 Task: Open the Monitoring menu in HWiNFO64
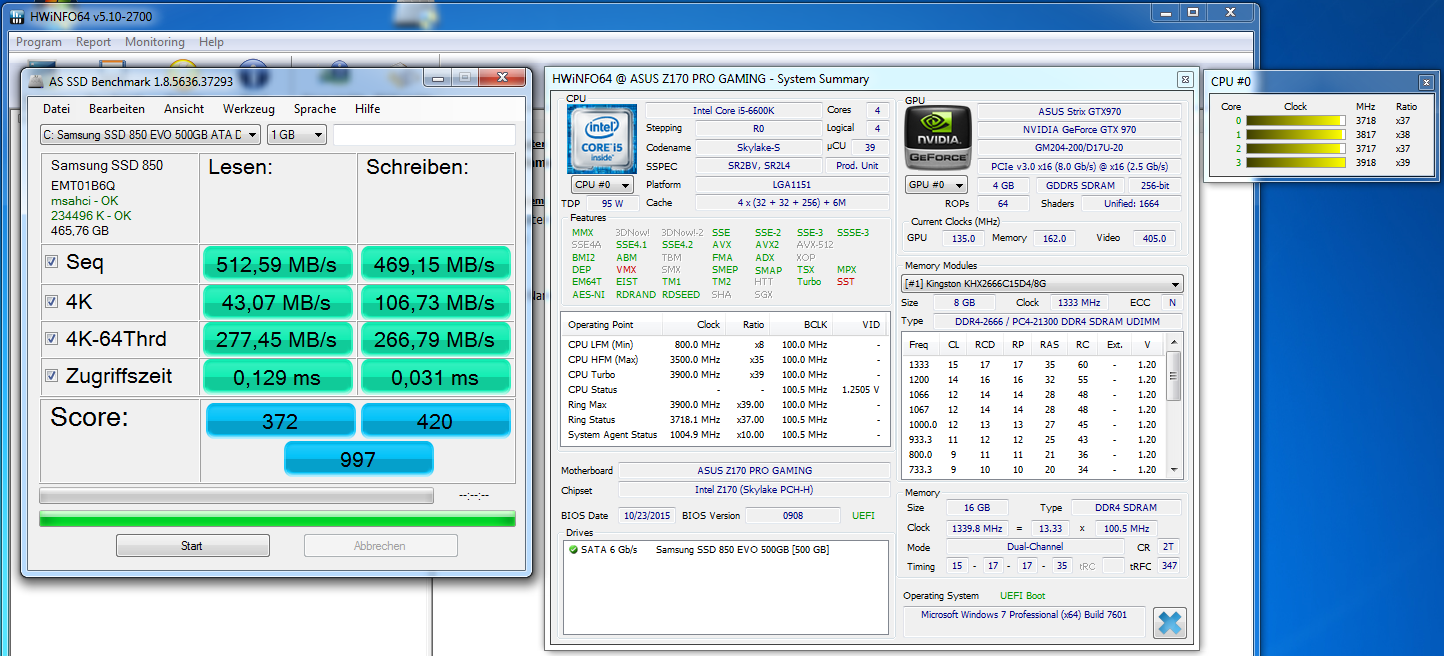click(x=155, y=42)
